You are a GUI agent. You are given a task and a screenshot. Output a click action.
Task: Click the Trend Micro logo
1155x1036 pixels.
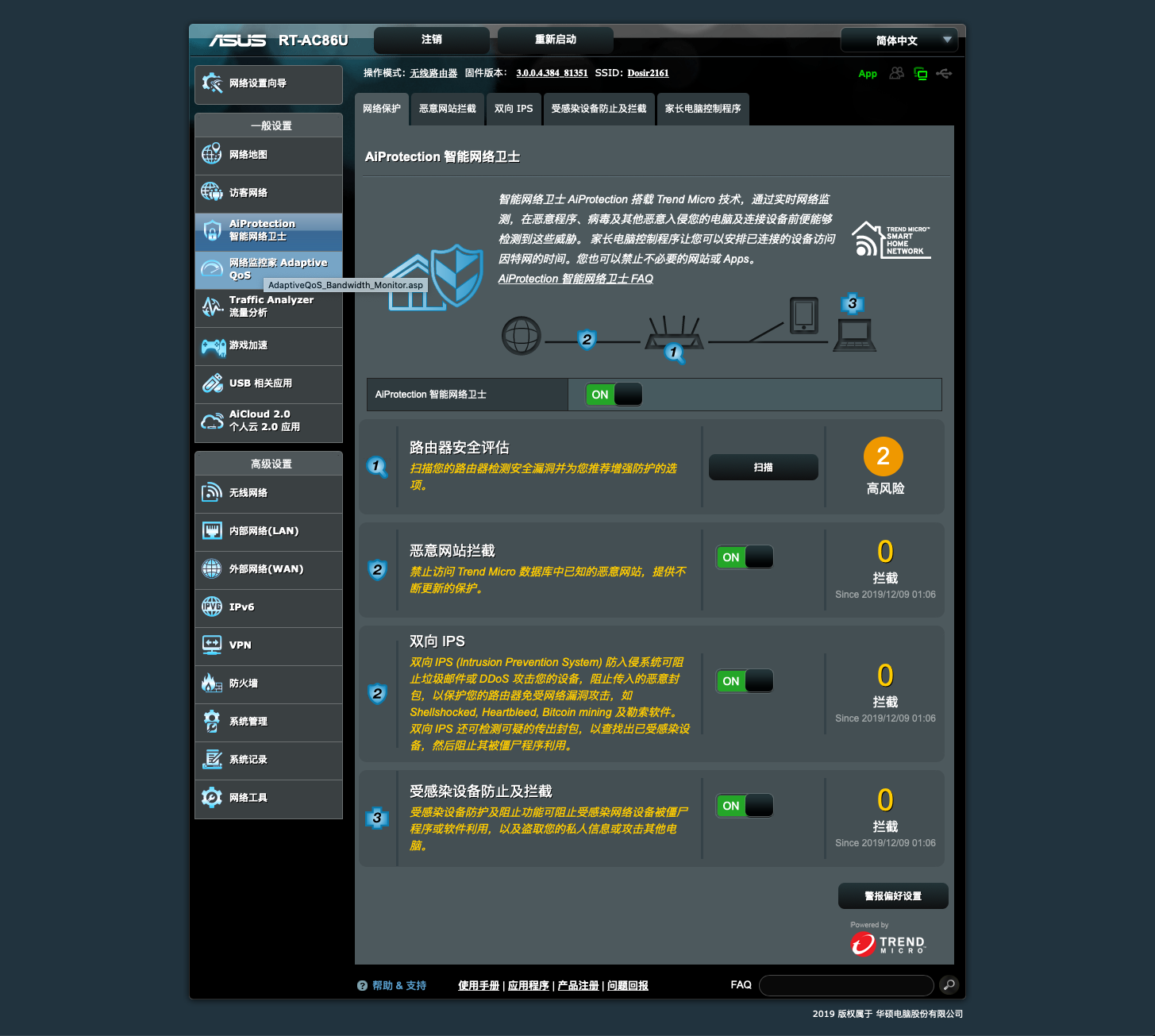tap(887, 944)
